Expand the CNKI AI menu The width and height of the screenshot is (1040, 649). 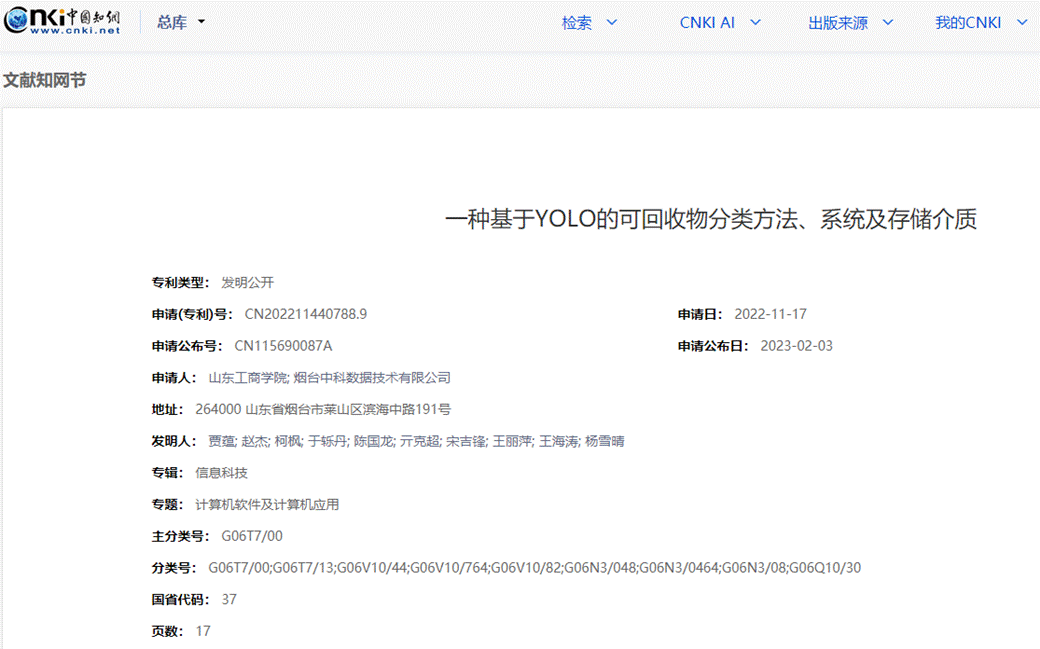[x=720, y=23]
